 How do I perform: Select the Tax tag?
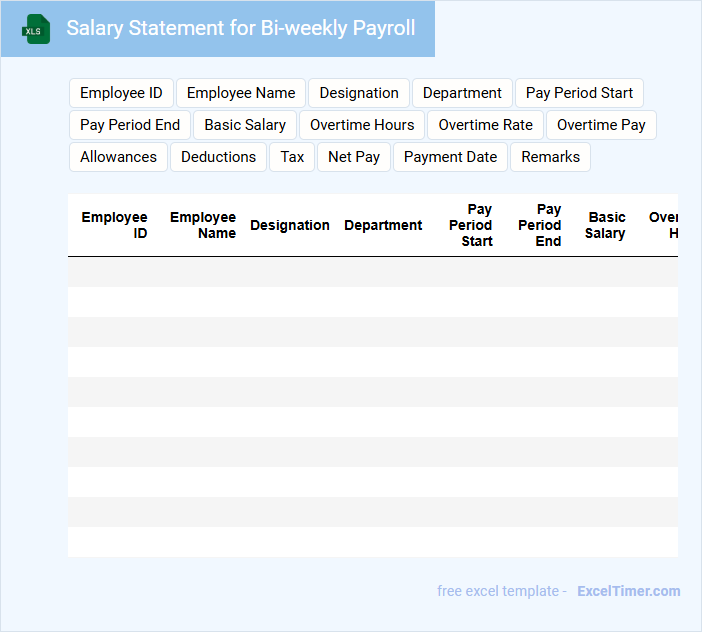(292, 157)
